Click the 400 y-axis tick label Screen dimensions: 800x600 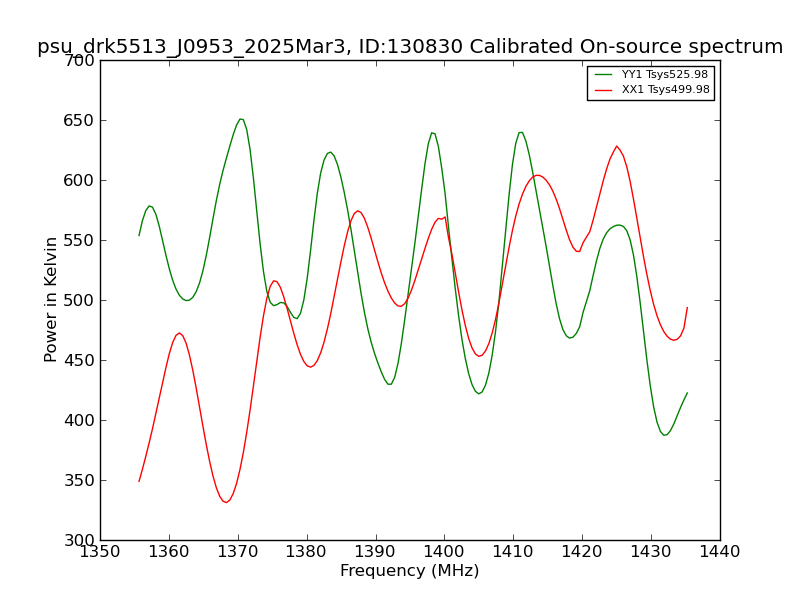tap(79, 420)
